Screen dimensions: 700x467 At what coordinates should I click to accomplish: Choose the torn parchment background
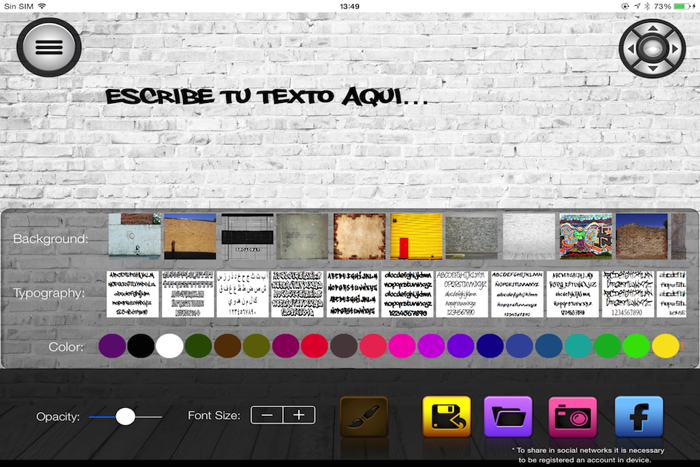pyautogui.click(x=359, y=236)
